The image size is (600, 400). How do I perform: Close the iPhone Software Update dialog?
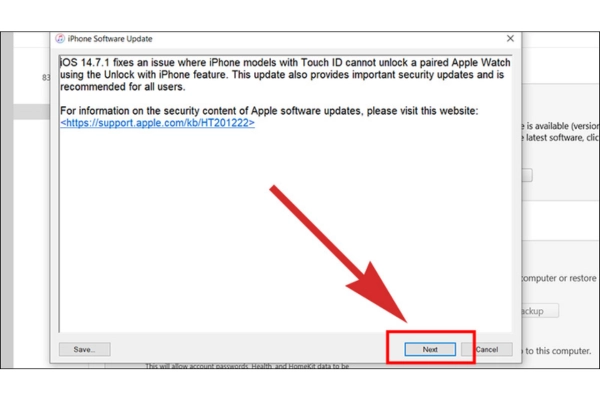[510, 38]
